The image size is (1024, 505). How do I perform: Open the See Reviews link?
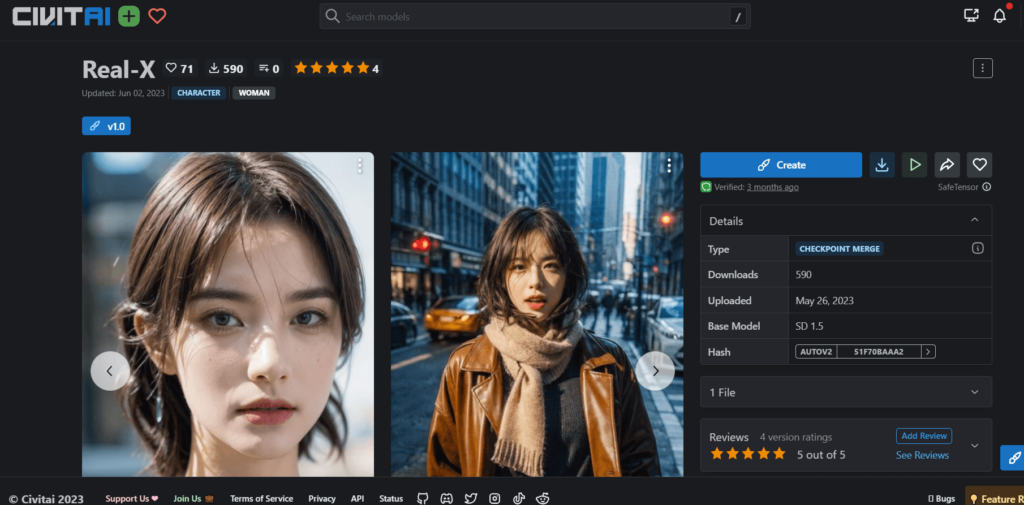[922, 455]
